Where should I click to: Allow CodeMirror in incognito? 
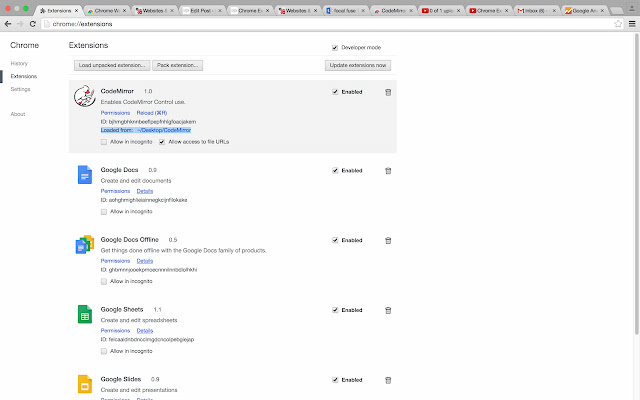tap(104, 142)
